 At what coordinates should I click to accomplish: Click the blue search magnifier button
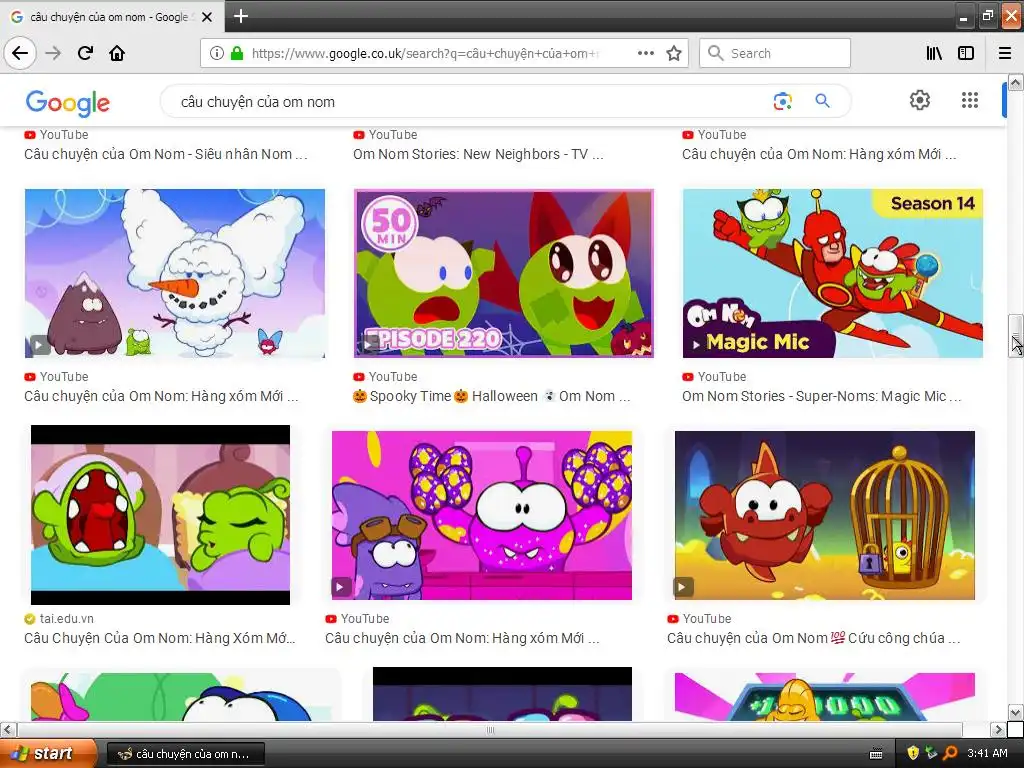coord(822,101)
